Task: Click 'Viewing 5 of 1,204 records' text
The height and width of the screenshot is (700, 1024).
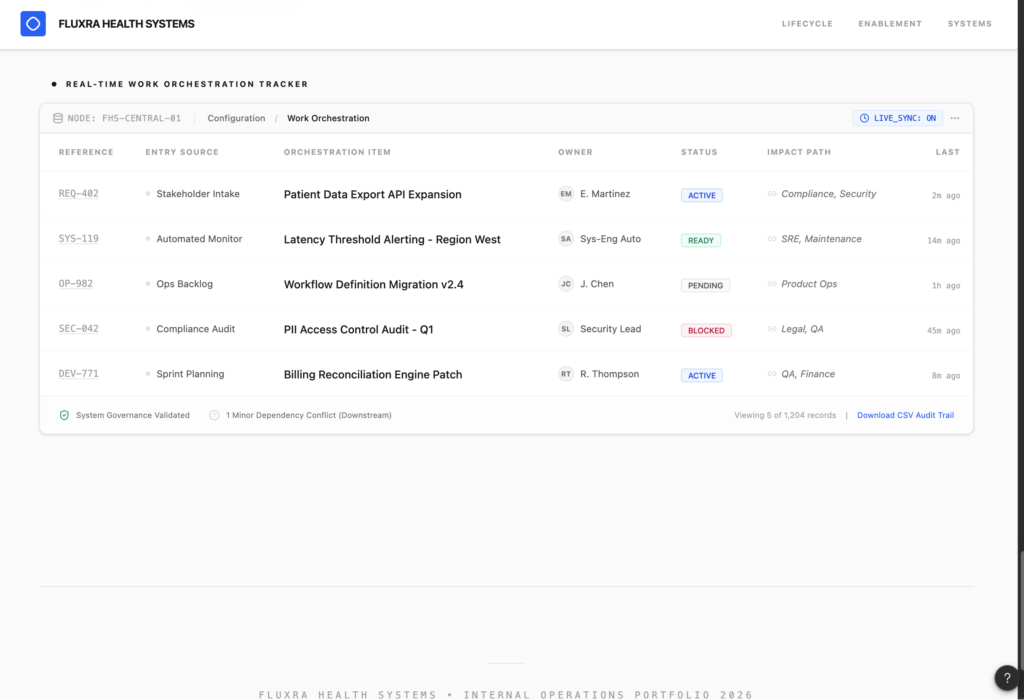Action: (x=785, y=415)
